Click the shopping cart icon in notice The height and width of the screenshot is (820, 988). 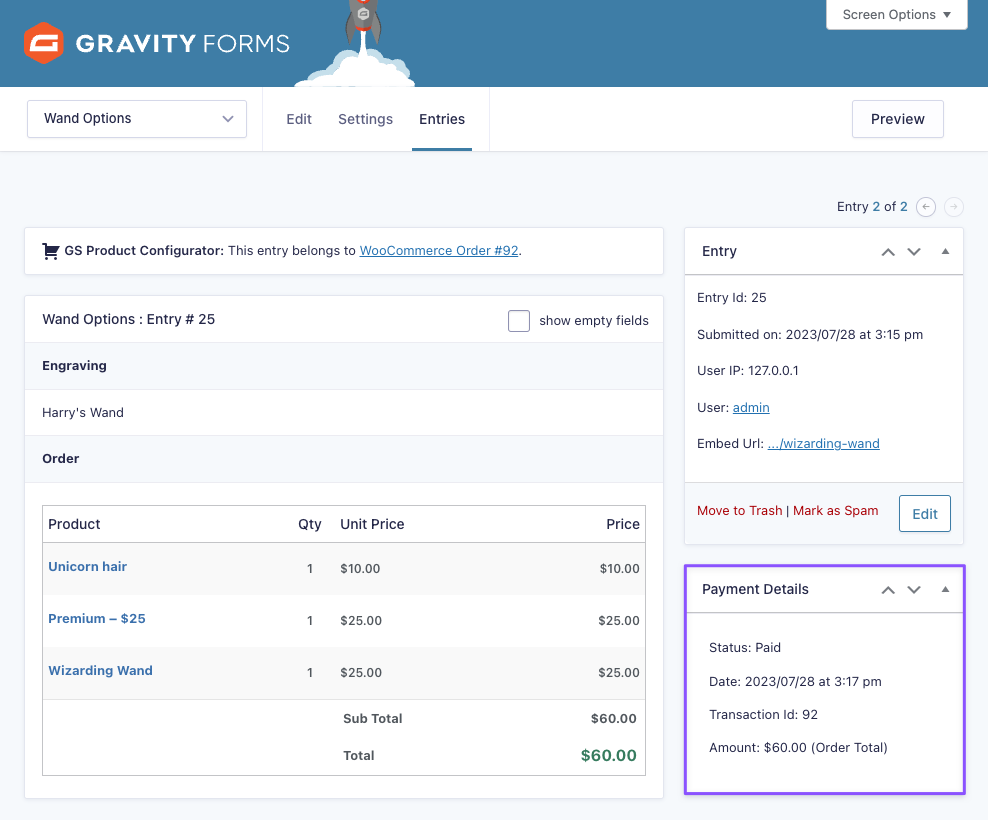coord(50,251)
